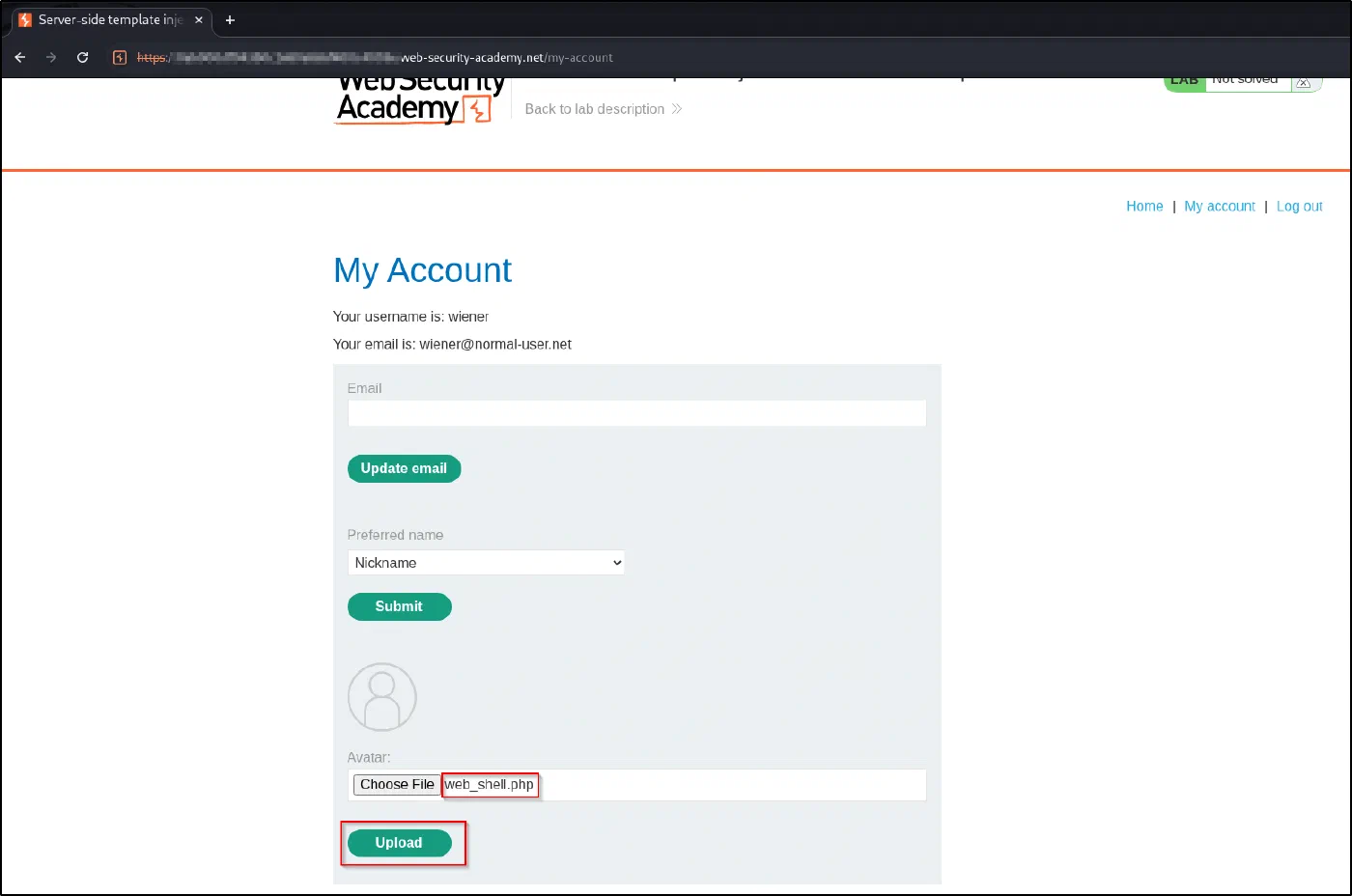
Task: Reload the page with the refresh icon
Action: [x=83, y=58]
